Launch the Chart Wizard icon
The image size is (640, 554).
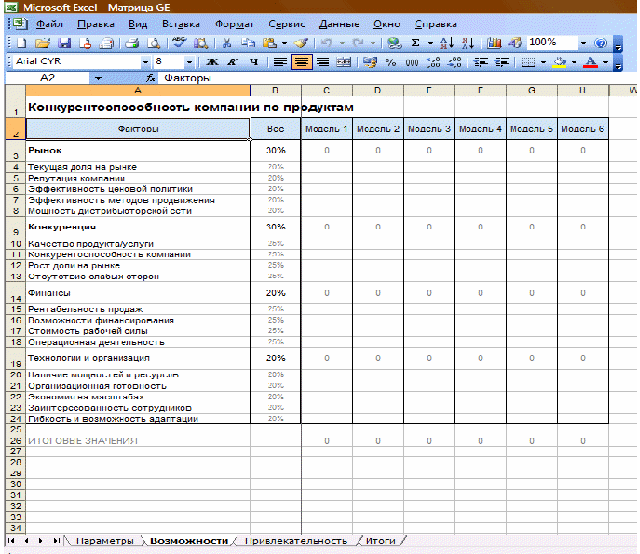(x=494, y=43)
